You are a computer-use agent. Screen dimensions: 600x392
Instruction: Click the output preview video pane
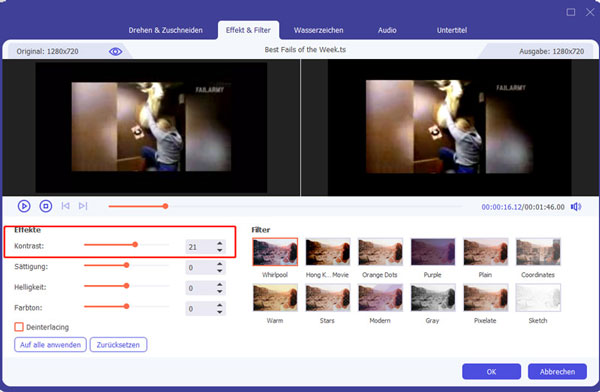(450, 127)
